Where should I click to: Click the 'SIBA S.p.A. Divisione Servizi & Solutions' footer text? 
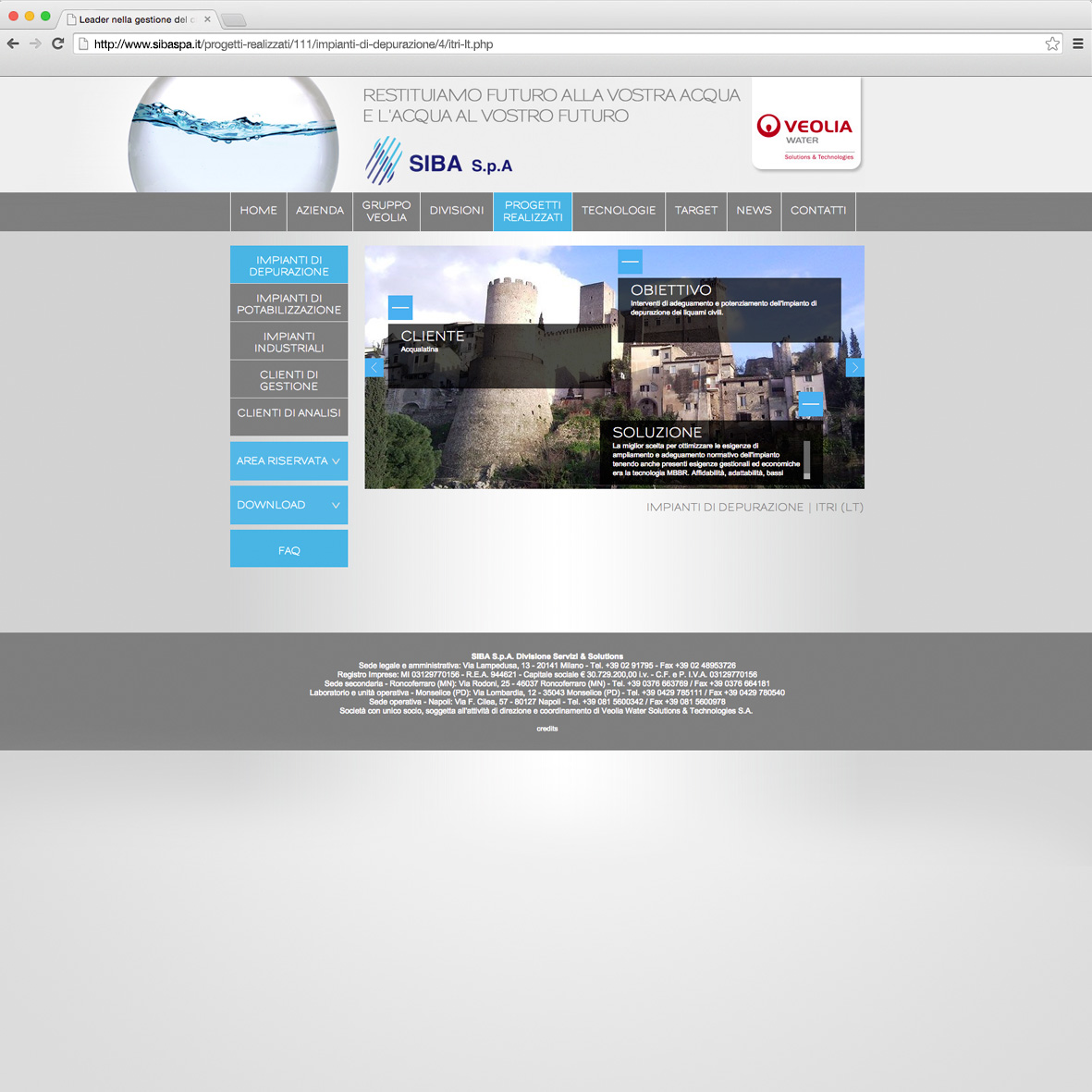click(547, 656)
